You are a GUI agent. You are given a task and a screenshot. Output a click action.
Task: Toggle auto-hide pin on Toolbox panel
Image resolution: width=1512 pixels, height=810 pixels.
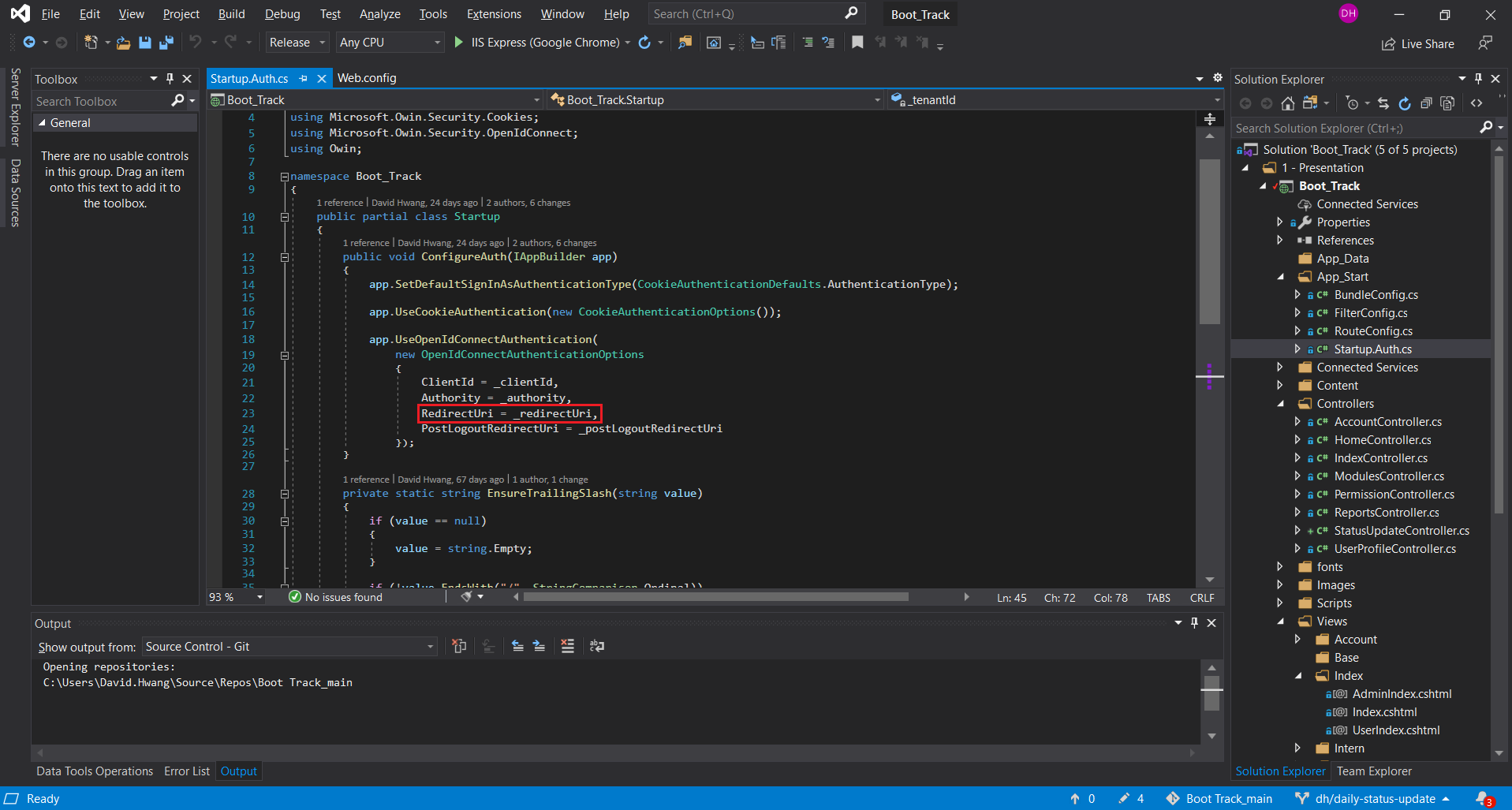(170, 79)
